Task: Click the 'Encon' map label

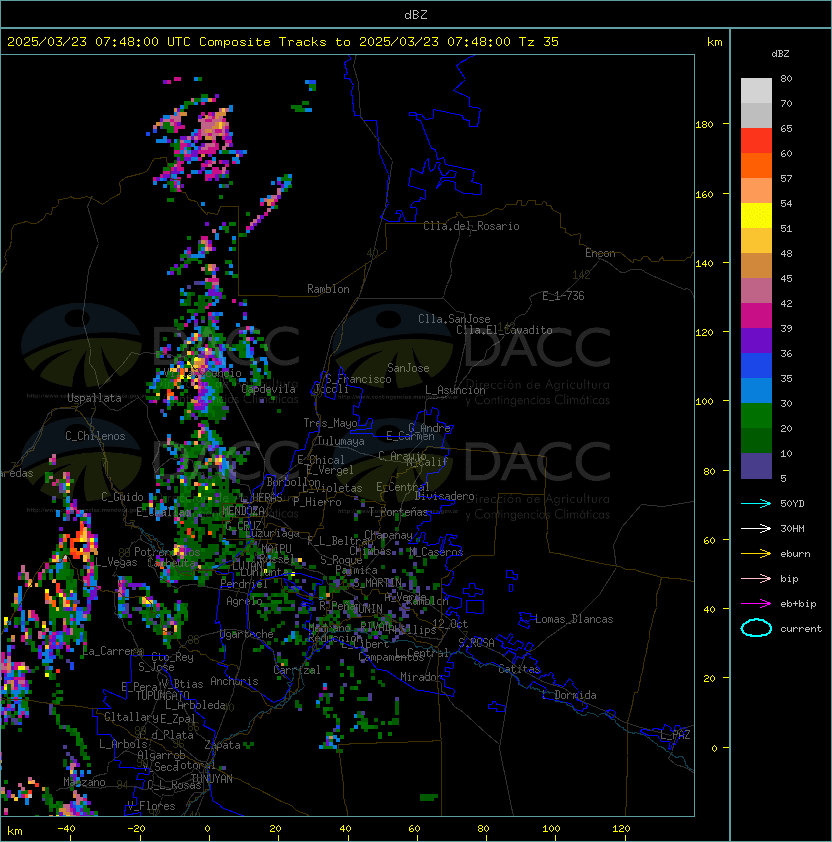Action: 600,253
